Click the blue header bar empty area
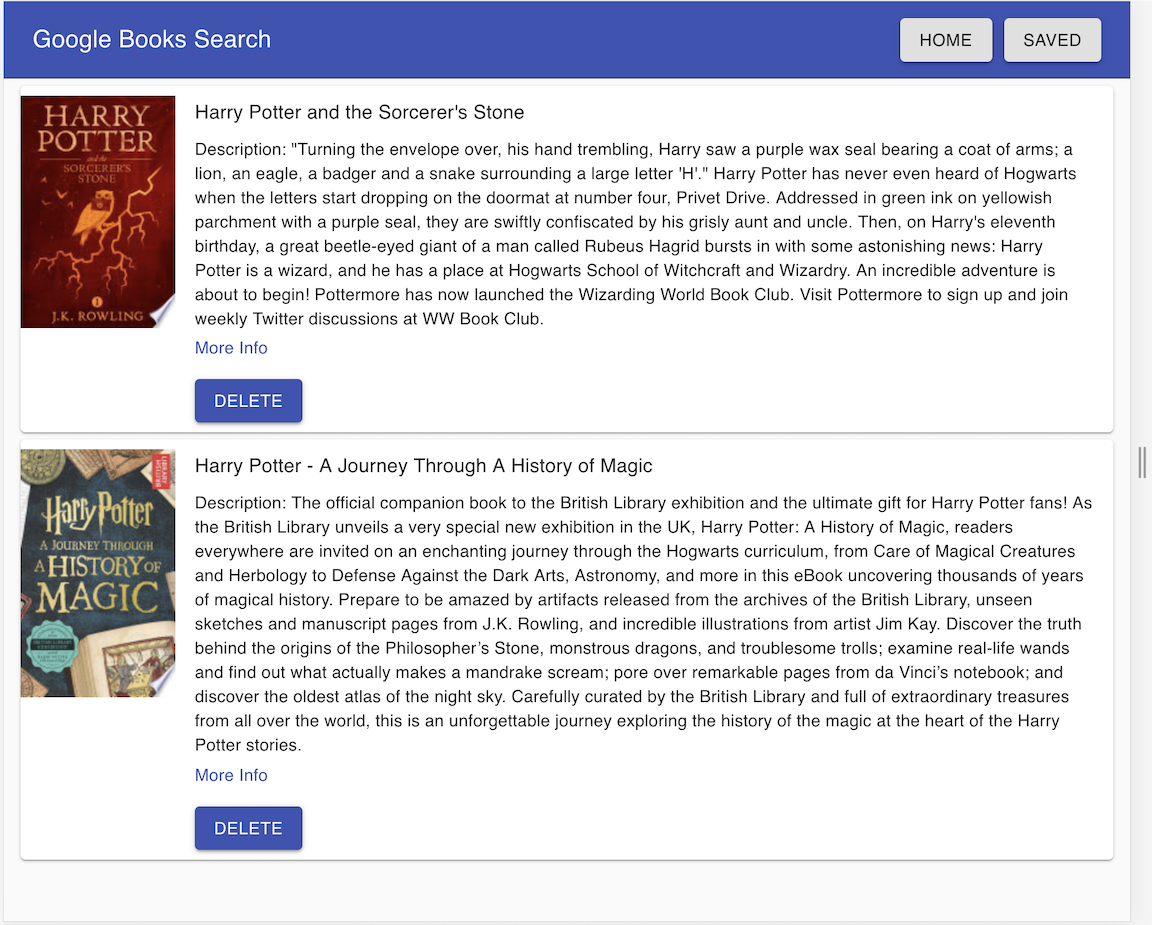 (x=584, y=40)
